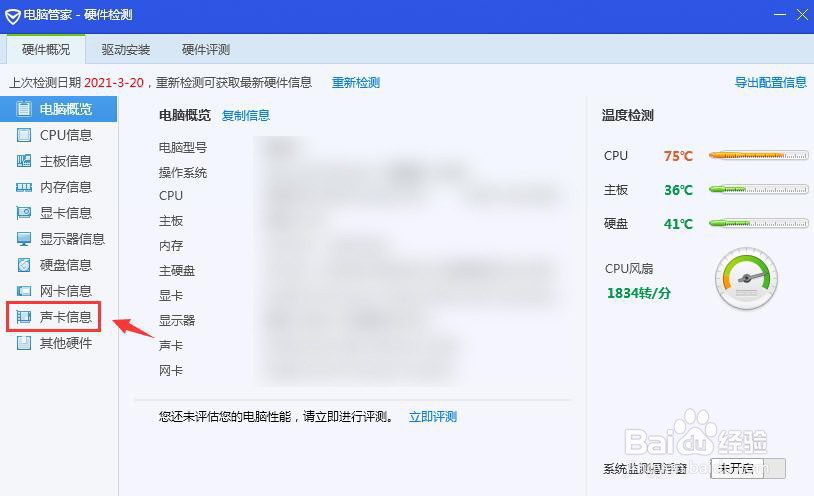Click the 主板 temperature bar
The image size is (814, 496).
click(x=758, y=190)
